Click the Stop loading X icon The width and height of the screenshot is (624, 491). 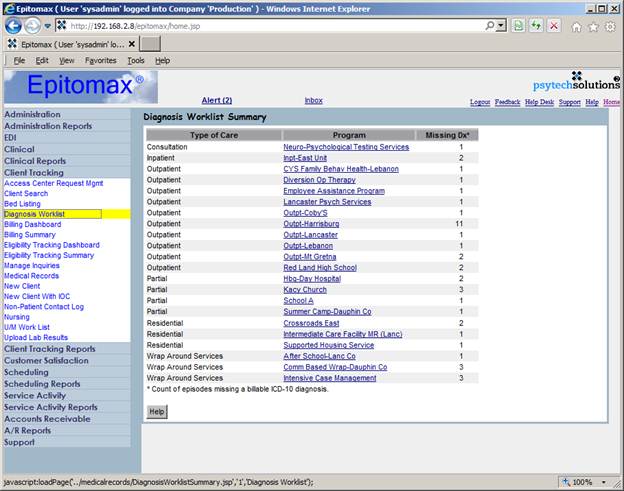(x=554, y=25)
